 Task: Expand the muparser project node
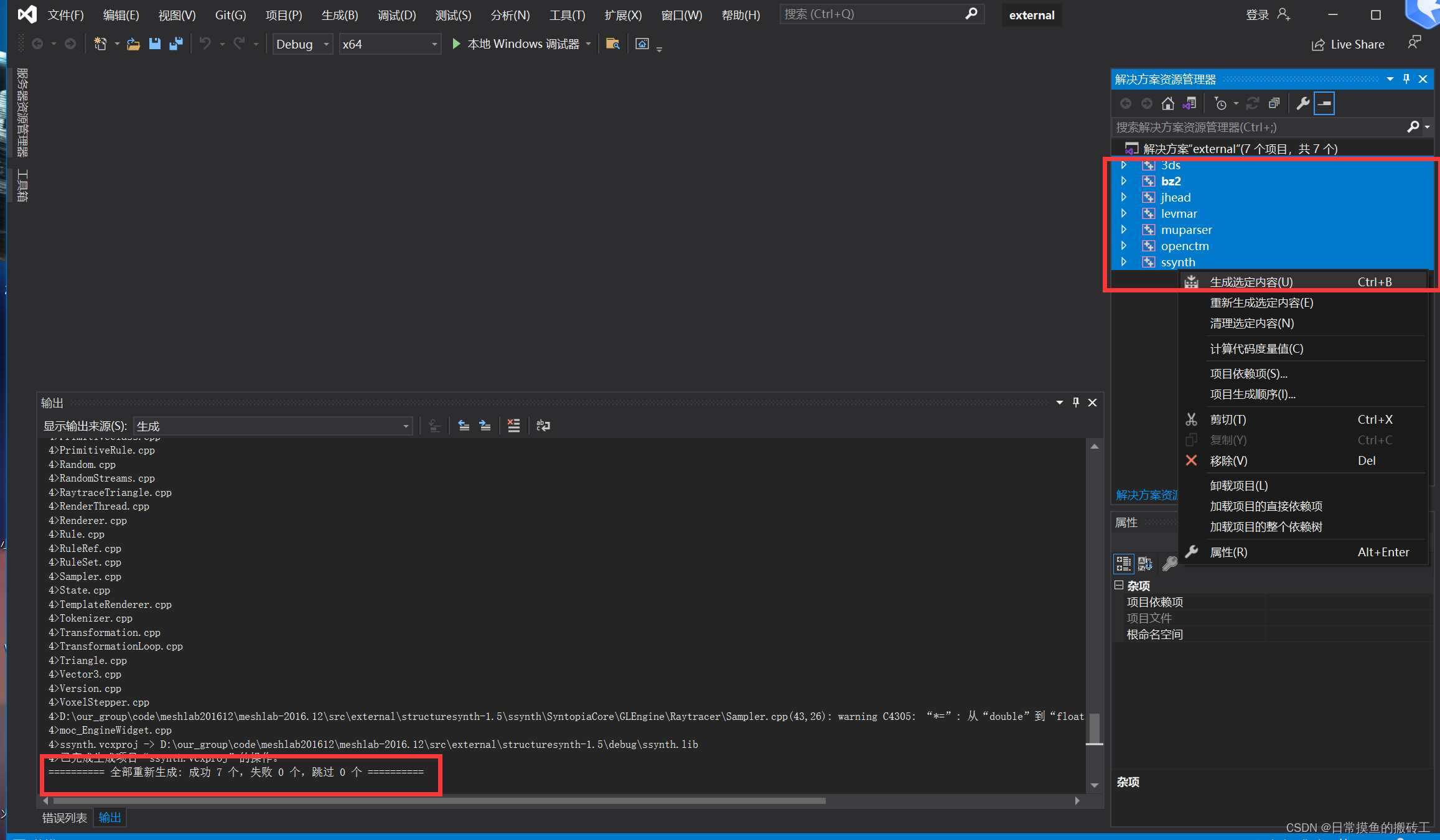coord(1124,229)
